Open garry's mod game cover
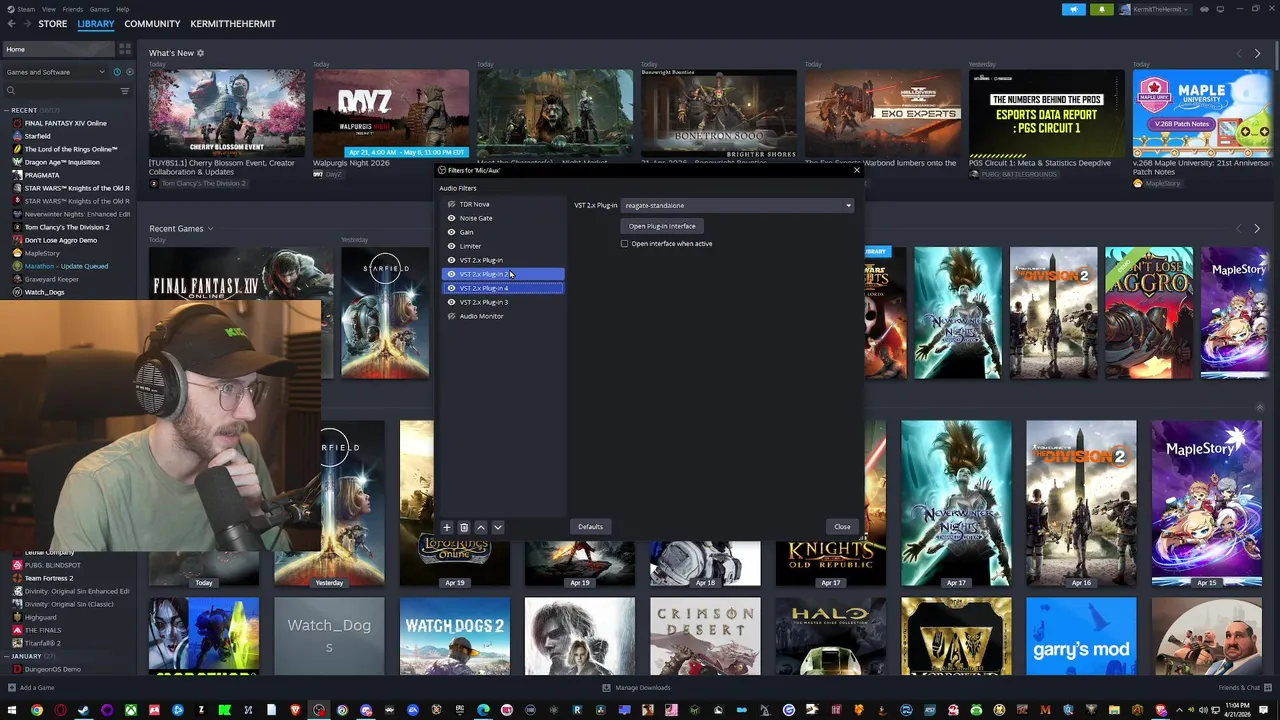Screen dimensions: 1280x720 1081,635
